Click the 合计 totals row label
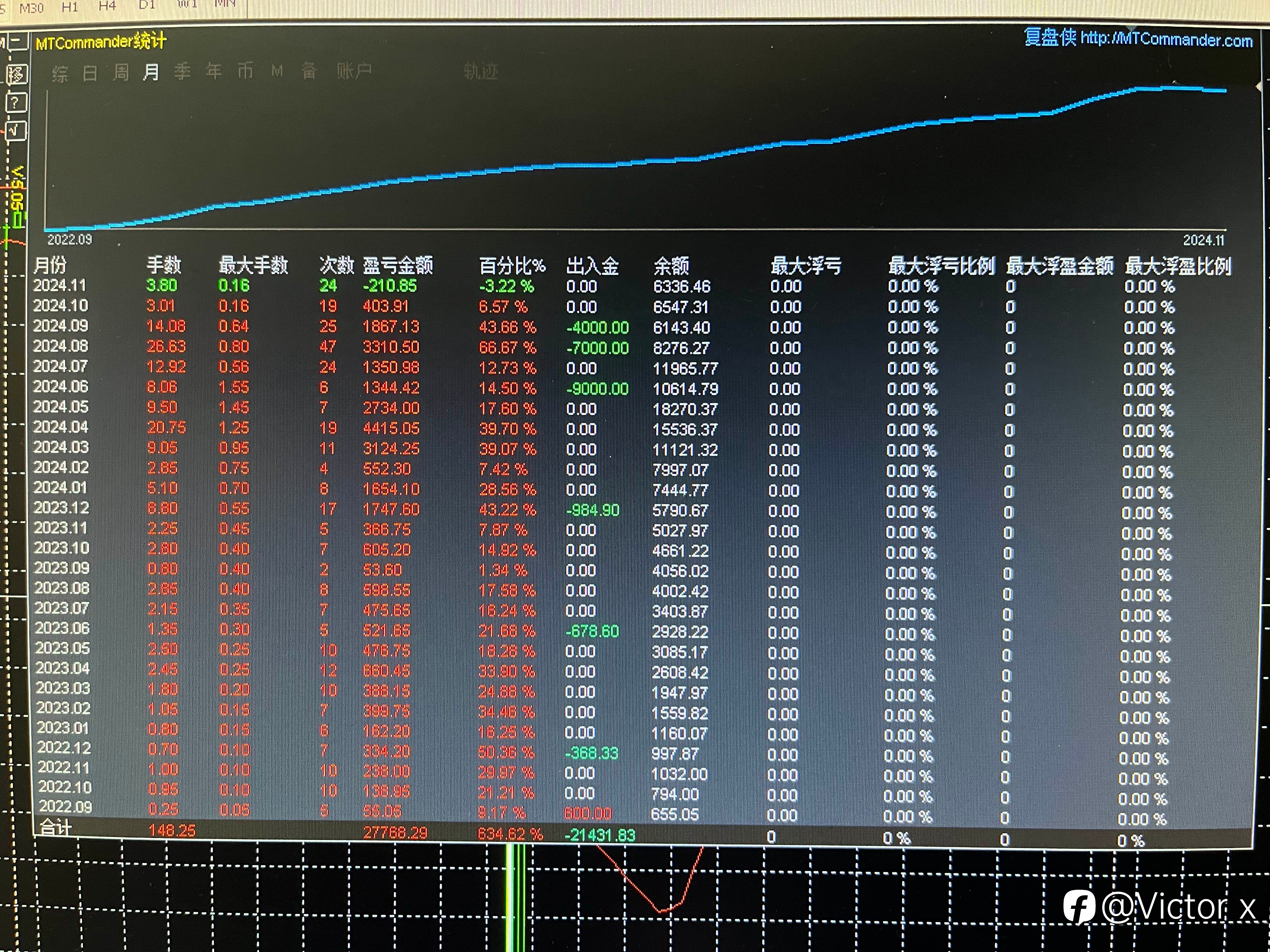The image size is (1270, 952). point(56,827)
